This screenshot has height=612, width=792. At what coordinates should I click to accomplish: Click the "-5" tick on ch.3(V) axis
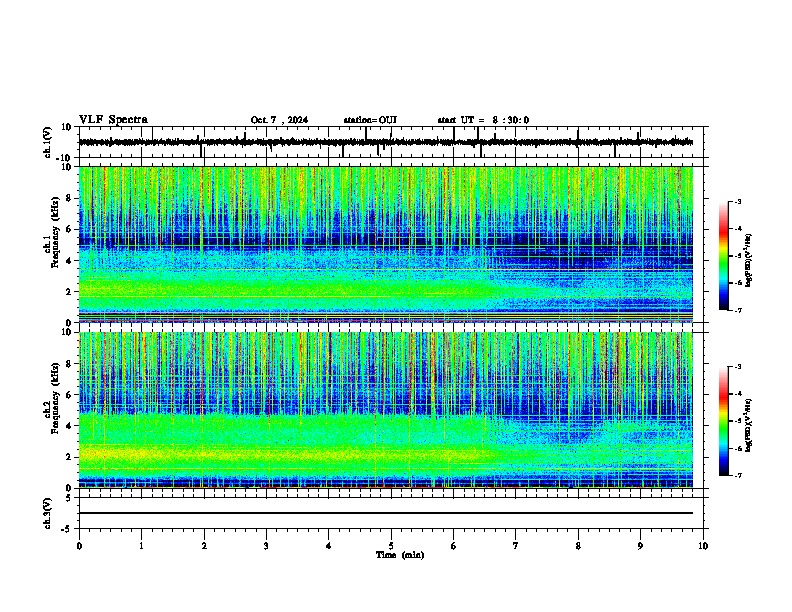67,529
